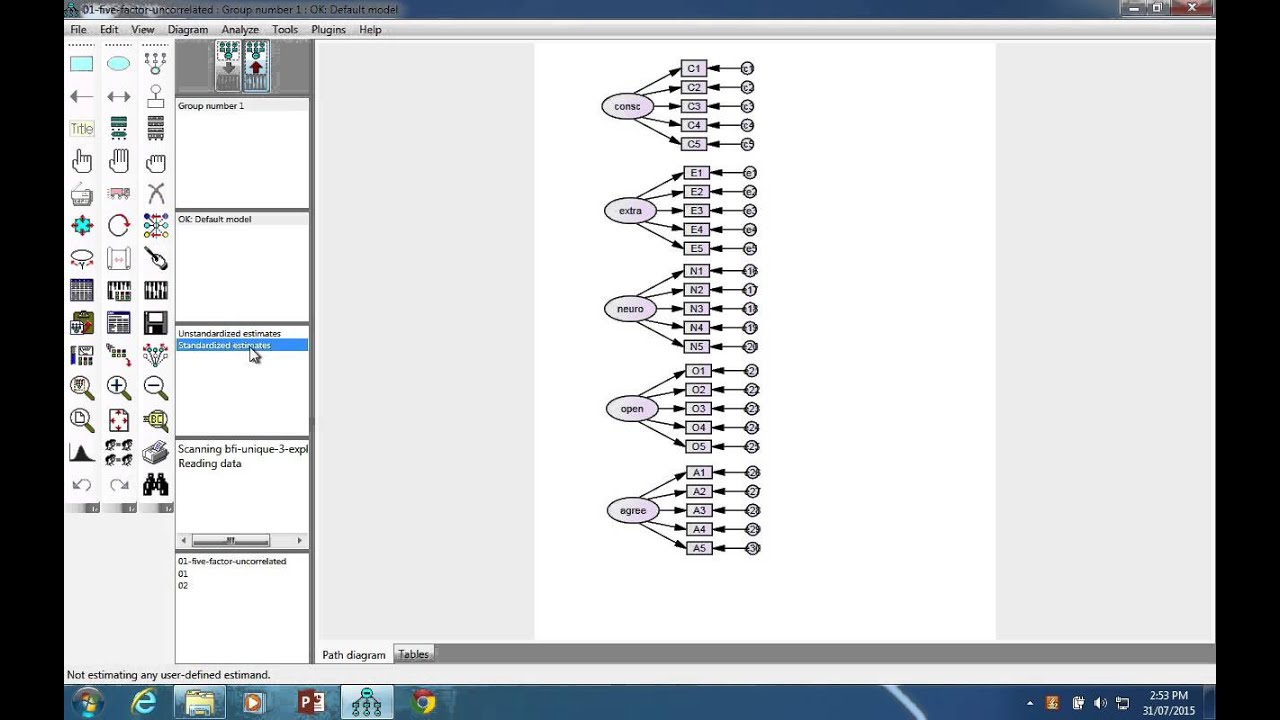Select the draw unobserved variable ellipse tool
The height and width of the screenshot is (720, 1280).
119,64
